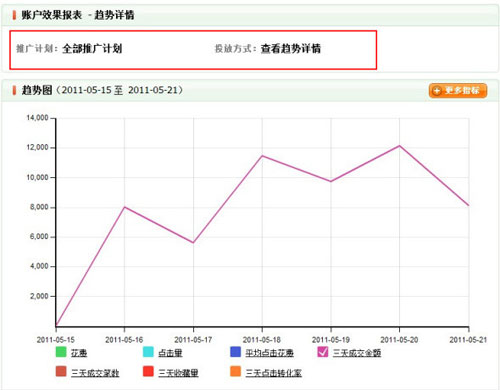Click the y-axis value 14,000
This screenshot has height=390, width=500.
tap(37, 118)
